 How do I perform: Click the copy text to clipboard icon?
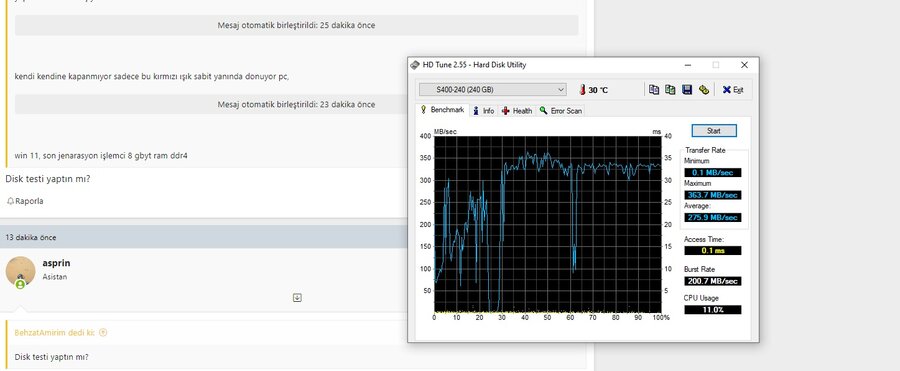(654, 90)
